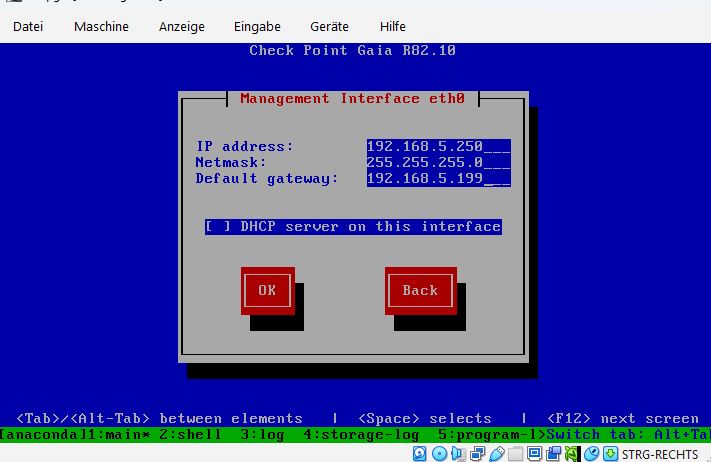Focus the IP address field 192.168.5.250
The image size is (711, 462).
pyautogui.click(x=438, y=146)
